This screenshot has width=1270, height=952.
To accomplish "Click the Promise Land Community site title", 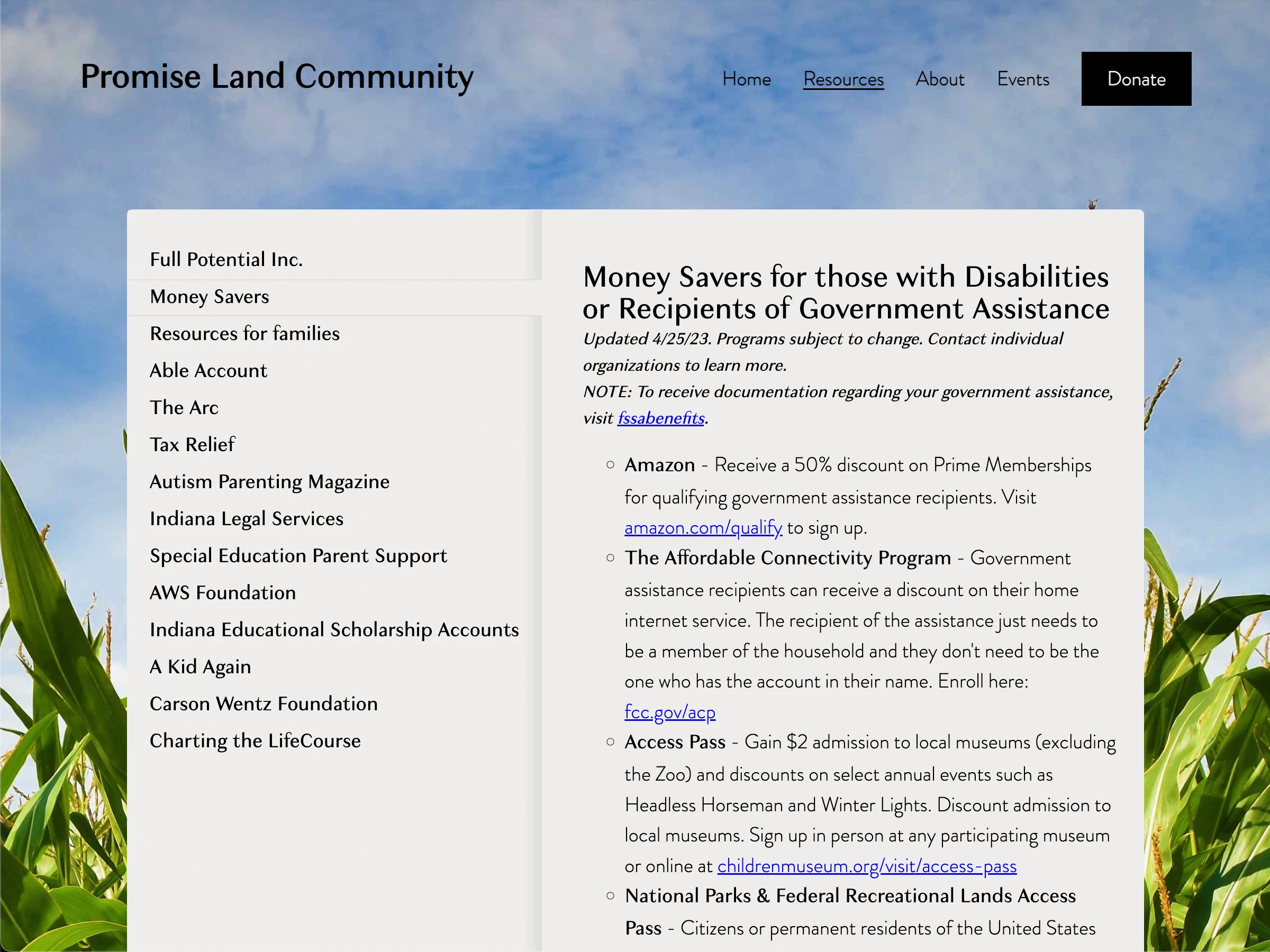I will tap(277, 76).
